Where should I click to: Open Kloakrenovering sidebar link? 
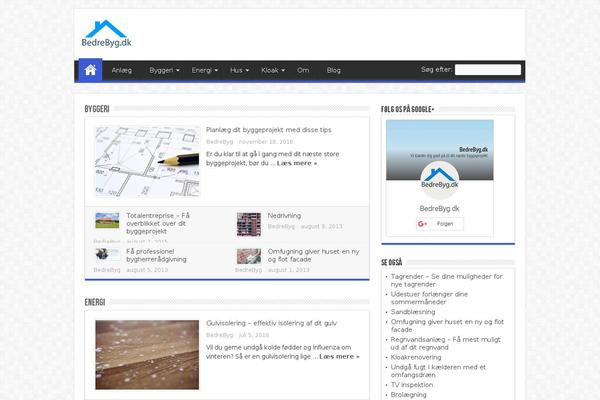(416, 357)
